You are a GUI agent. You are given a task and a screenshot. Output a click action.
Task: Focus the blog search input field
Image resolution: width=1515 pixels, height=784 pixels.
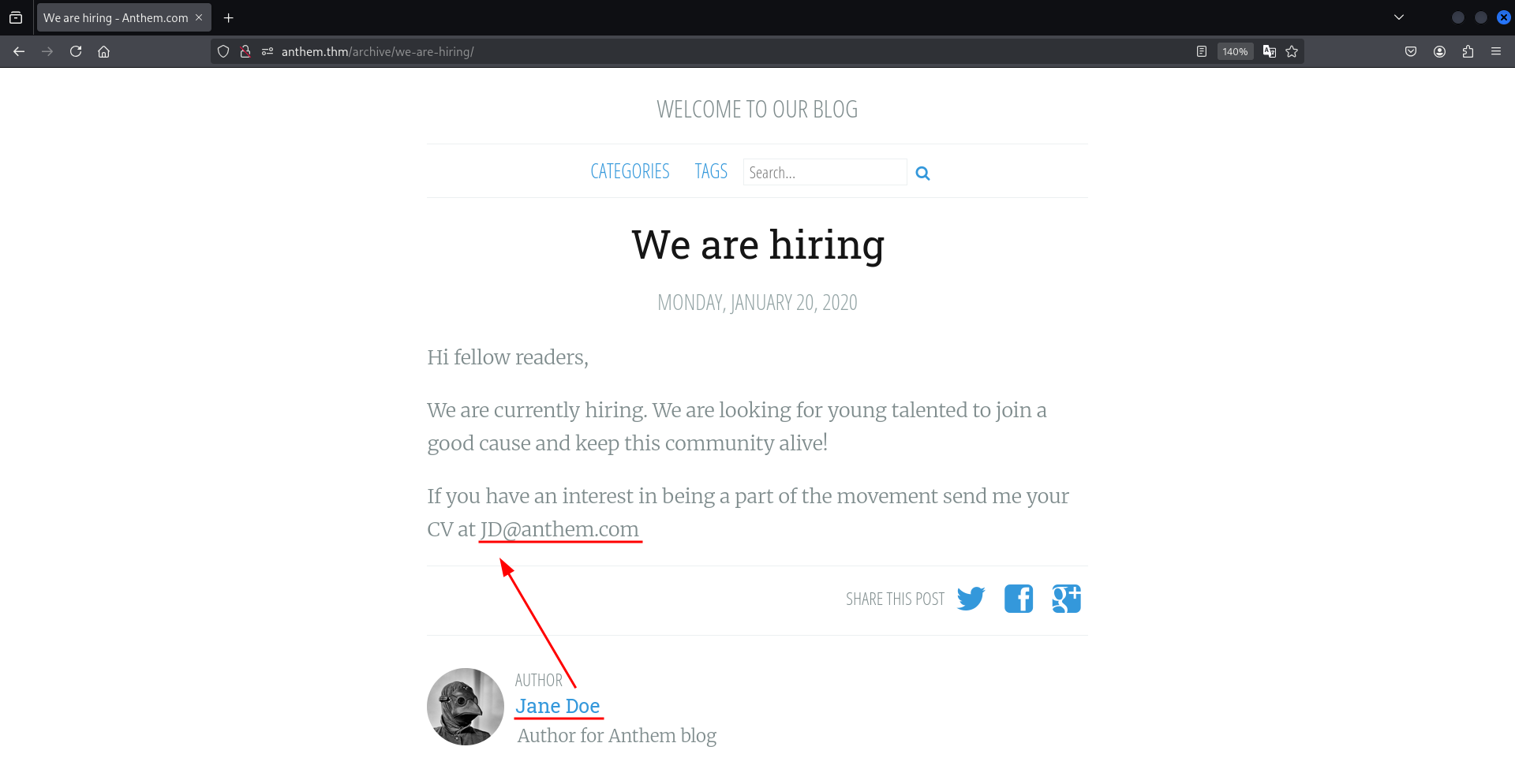825,172
